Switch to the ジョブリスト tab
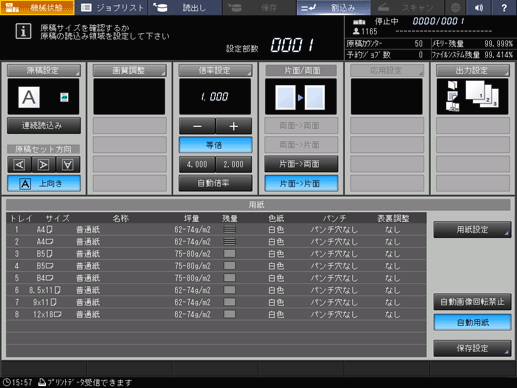This screenshot has height=388, width=517. click(112, 7)
